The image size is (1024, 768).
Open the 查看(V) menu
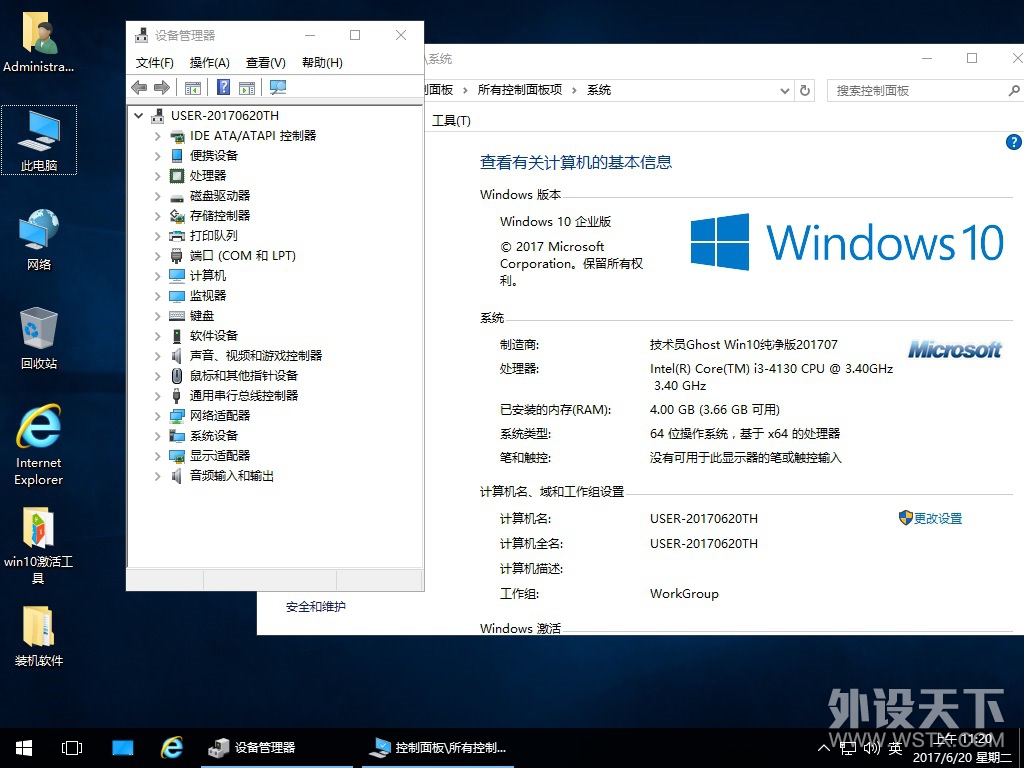click(x=266, y=63)
